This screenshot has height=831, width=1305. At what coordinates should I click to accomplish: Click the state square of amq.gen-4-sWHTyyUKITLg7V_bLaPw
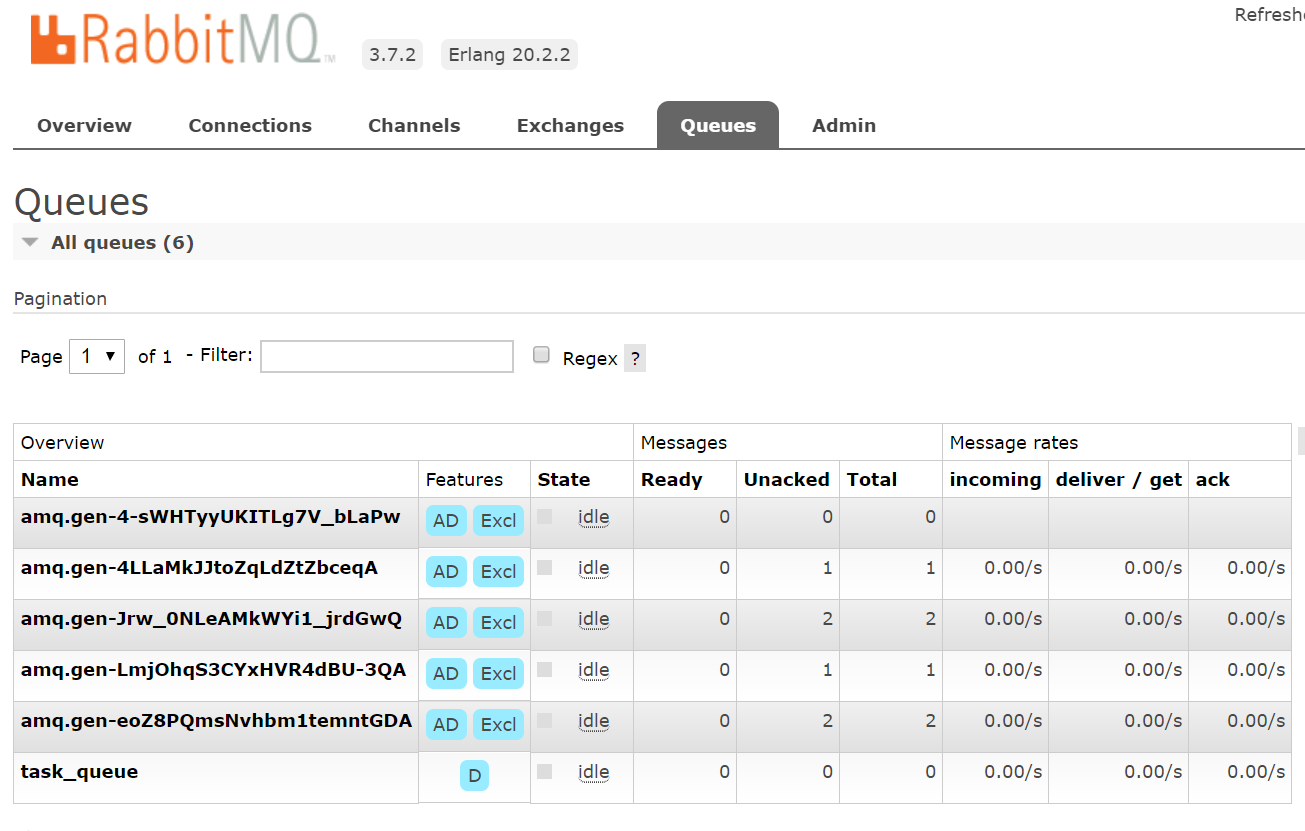[545, 516]
